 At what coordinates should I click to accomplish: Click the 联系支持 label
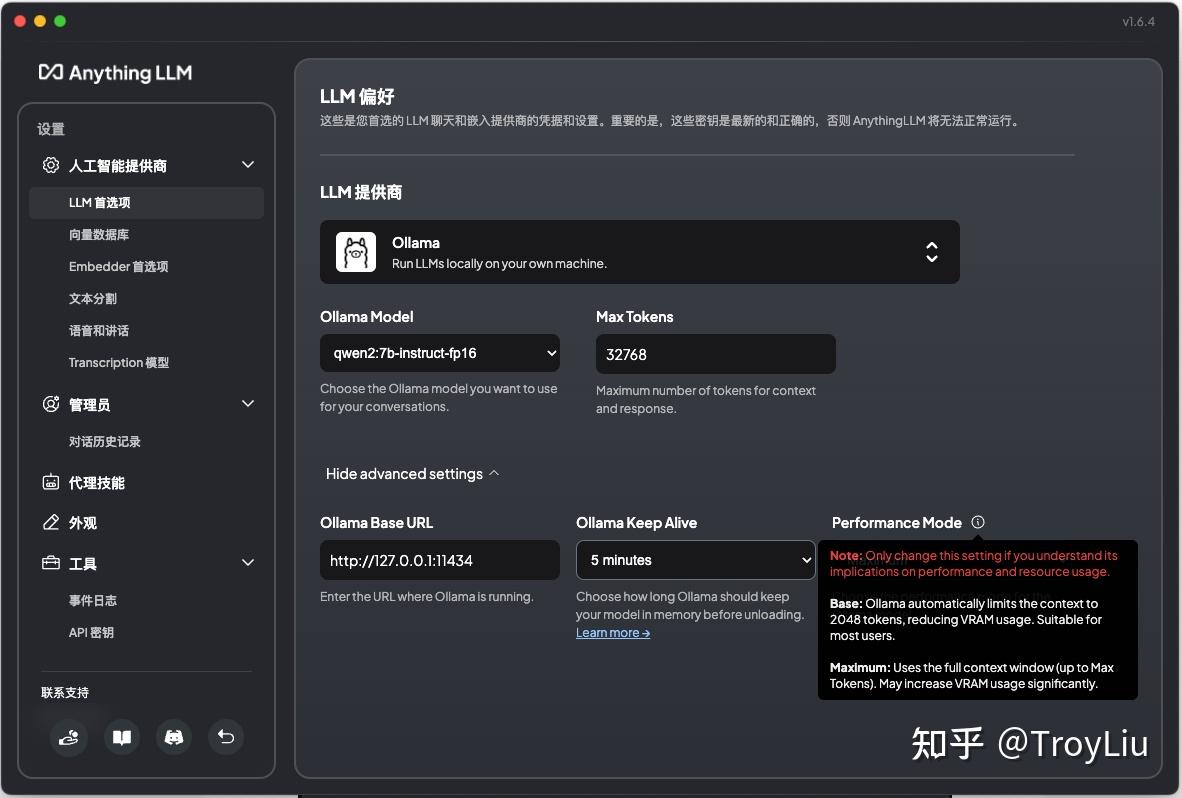65,693
